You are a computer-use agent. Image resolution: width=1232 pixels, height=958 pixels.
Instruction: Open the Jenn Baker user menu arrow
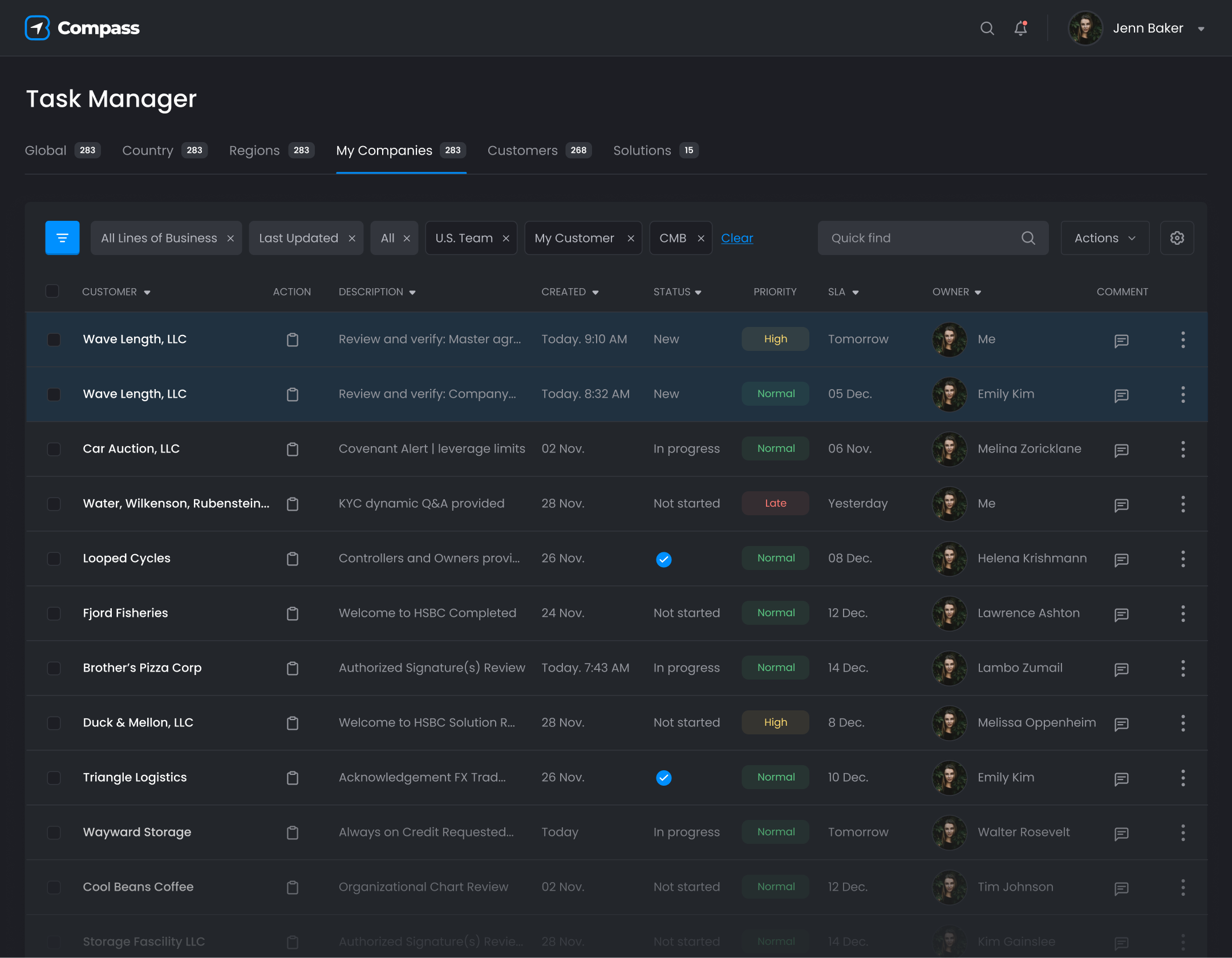click(1201, 29)
